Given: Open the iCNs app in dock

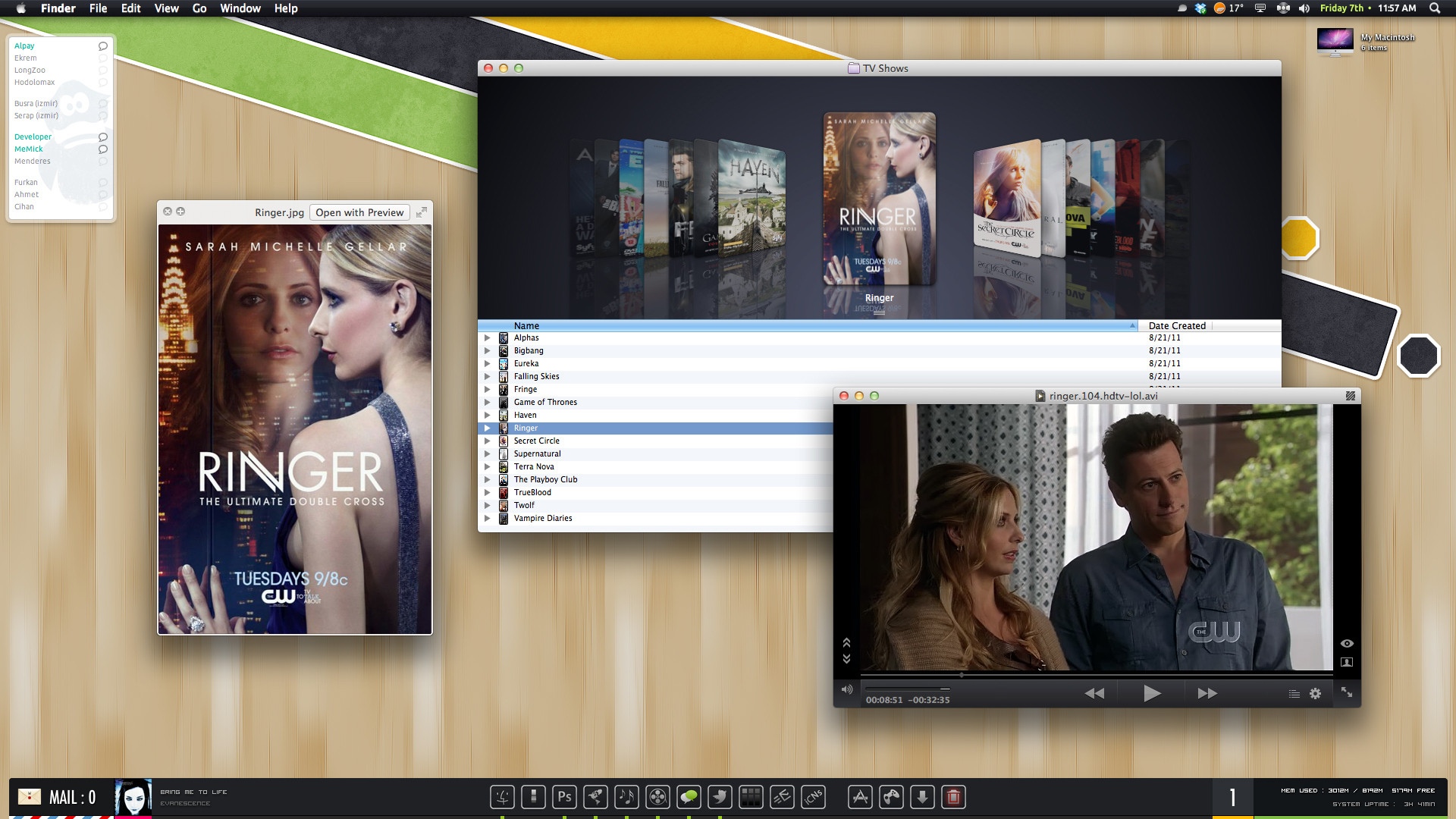Looking at the screenshot, I should 813,797.
